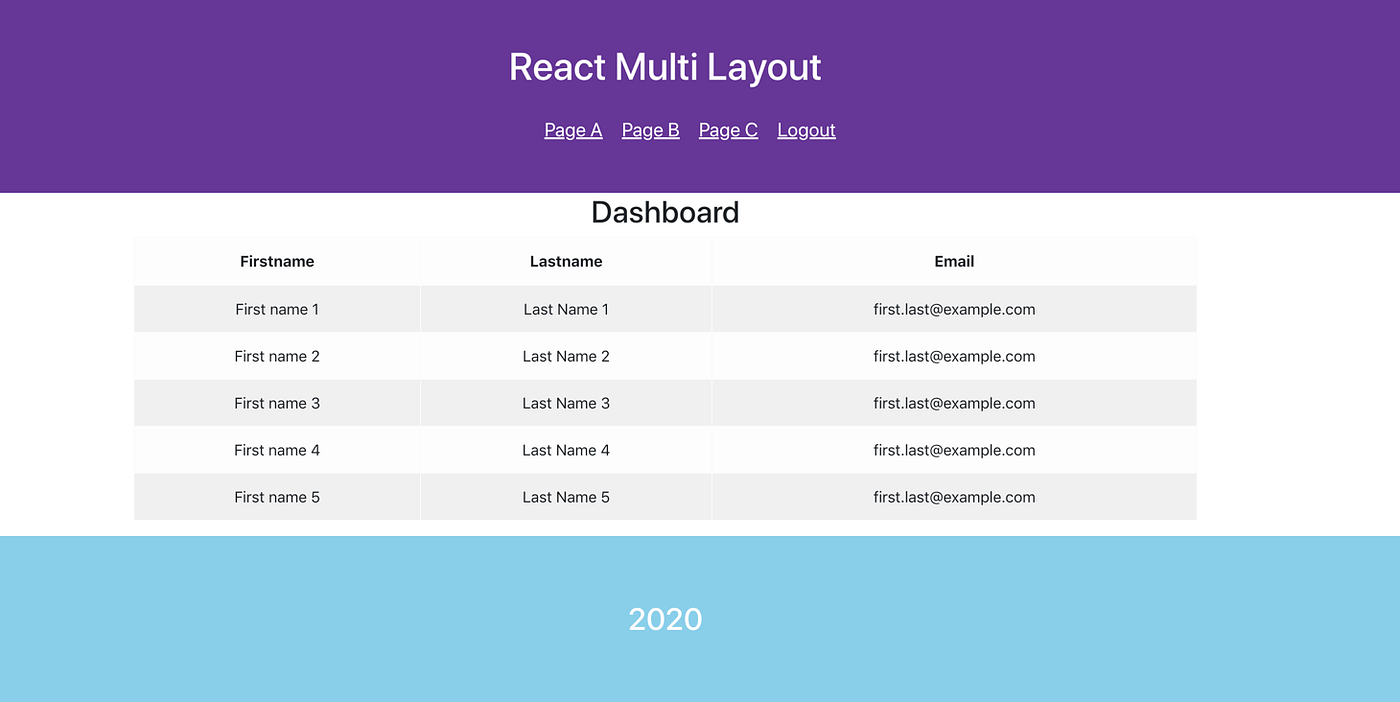Open the Page A navigation link
The image size is (1400, 702).
click(x=573, y=129)
